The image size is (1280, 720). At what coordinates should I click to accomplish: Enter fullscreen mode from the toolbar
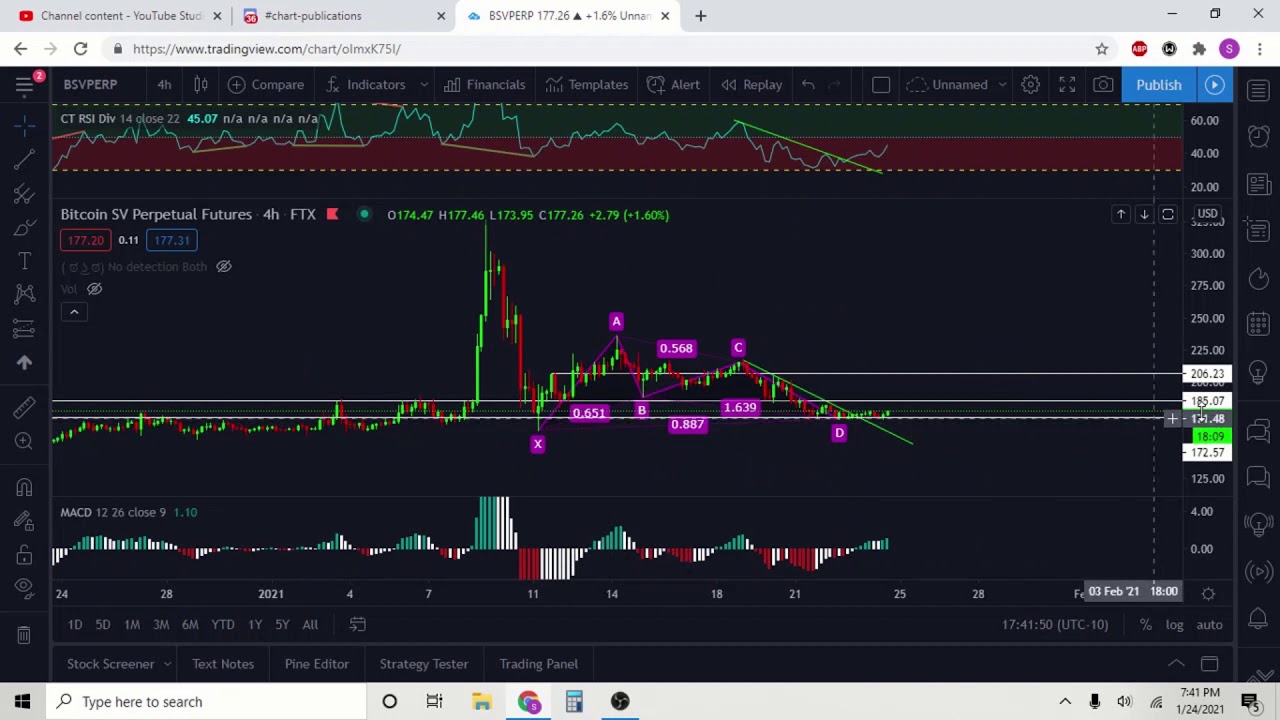coord(1067,85)
